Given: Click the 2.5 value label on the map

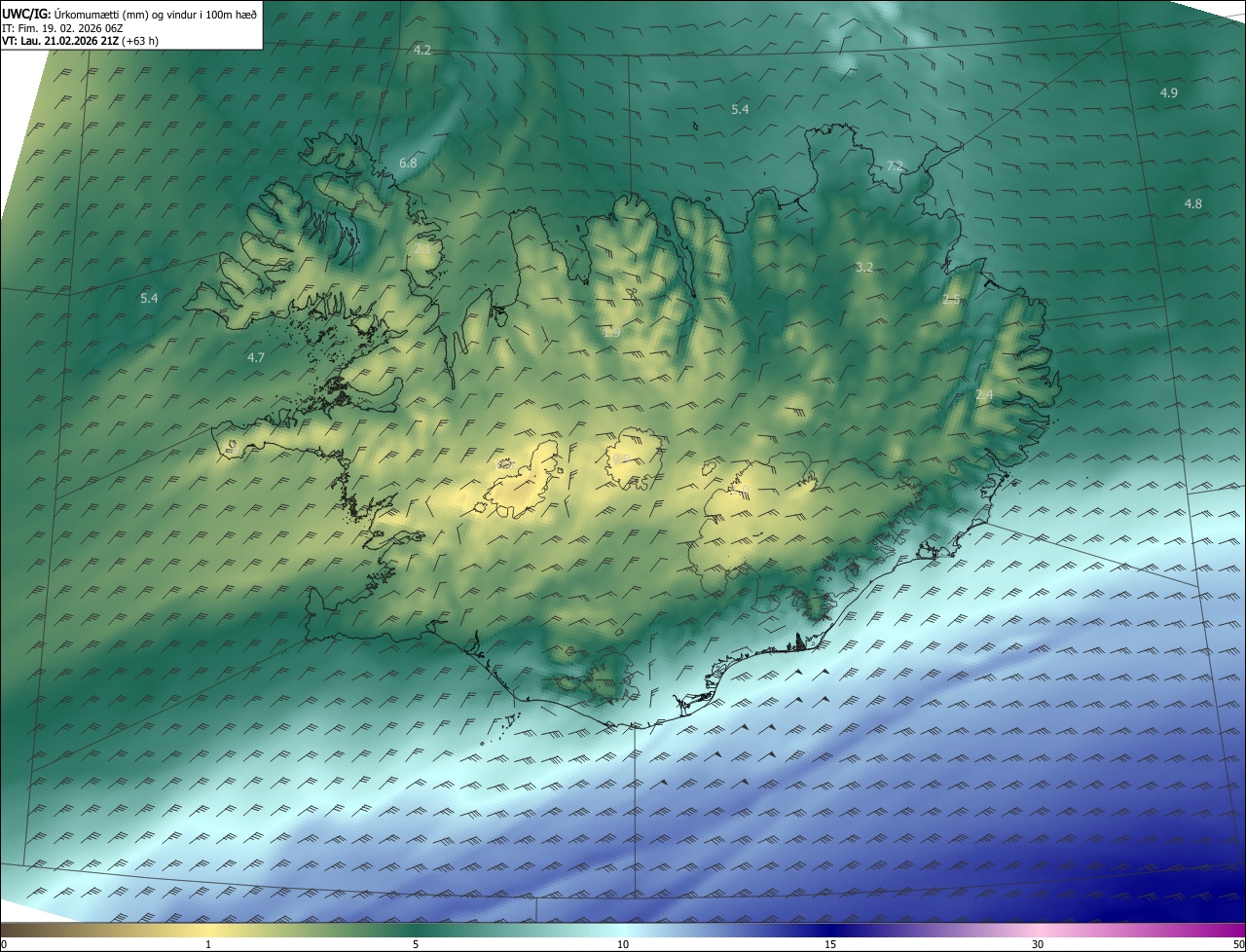Looking at the screenshot, I should pos(951,300).
